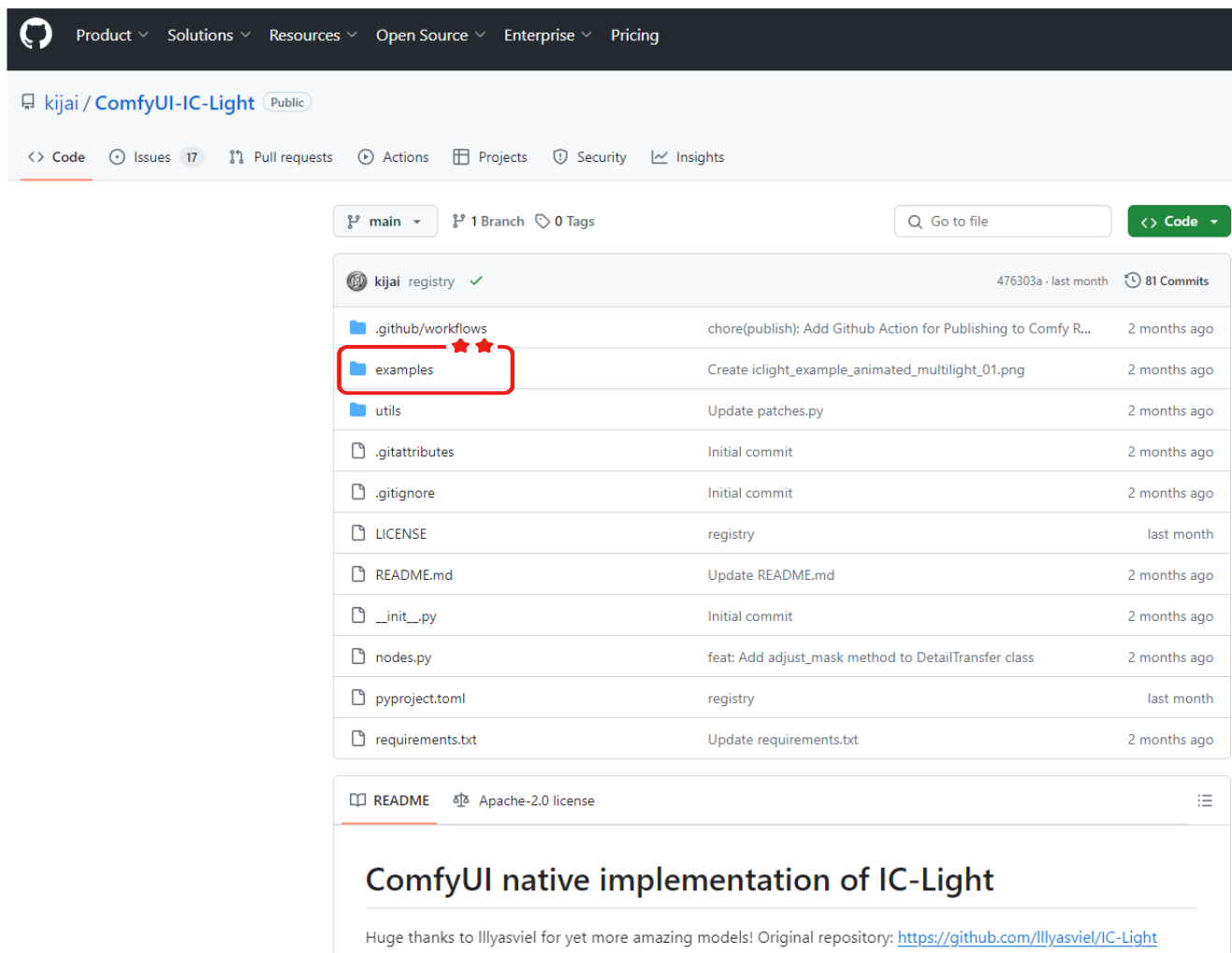
Task: Go to the Pricing page
Action: click(x=634, y=35)
